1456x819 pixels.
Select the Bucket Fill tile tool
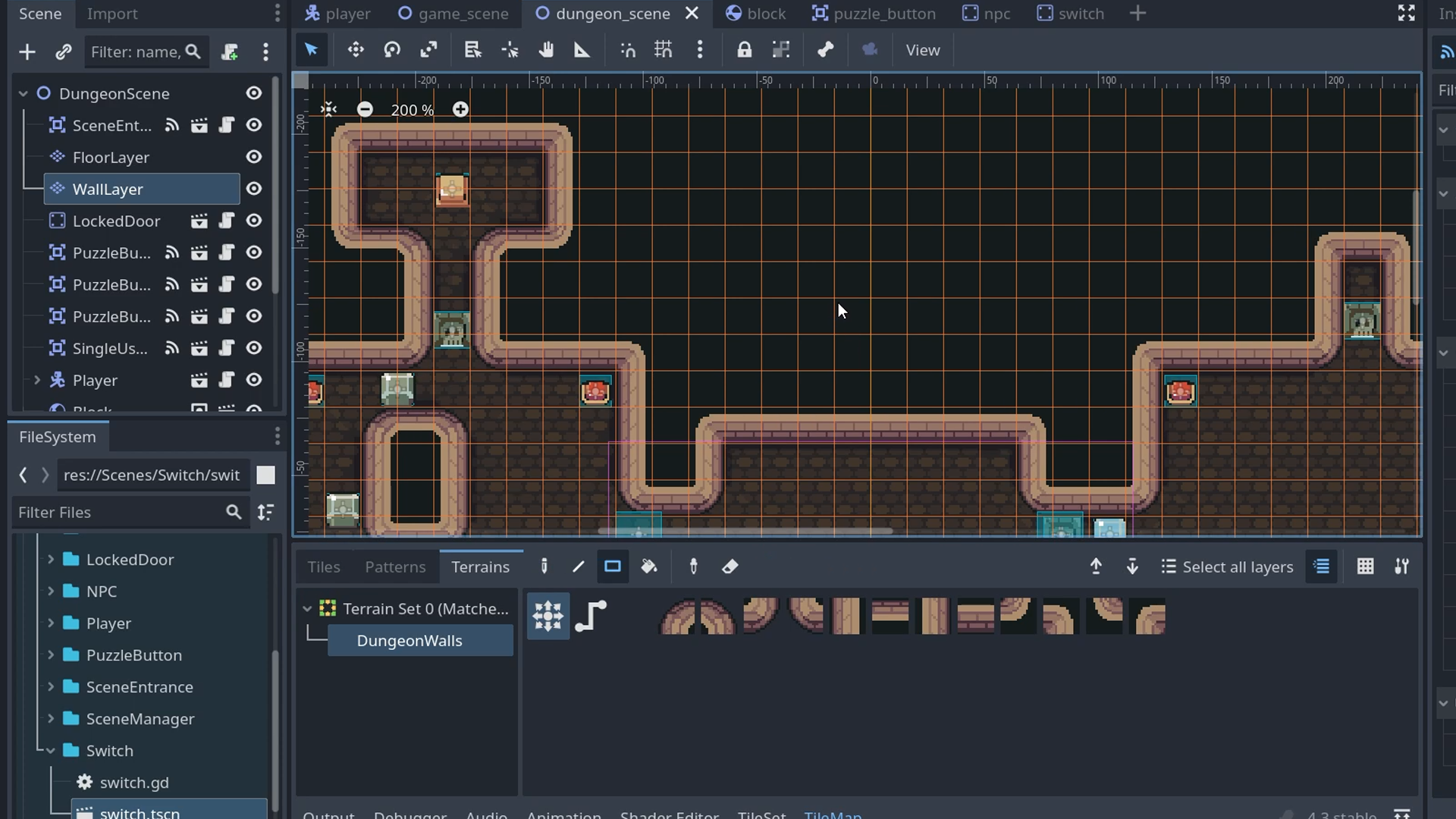coord(650,566)
